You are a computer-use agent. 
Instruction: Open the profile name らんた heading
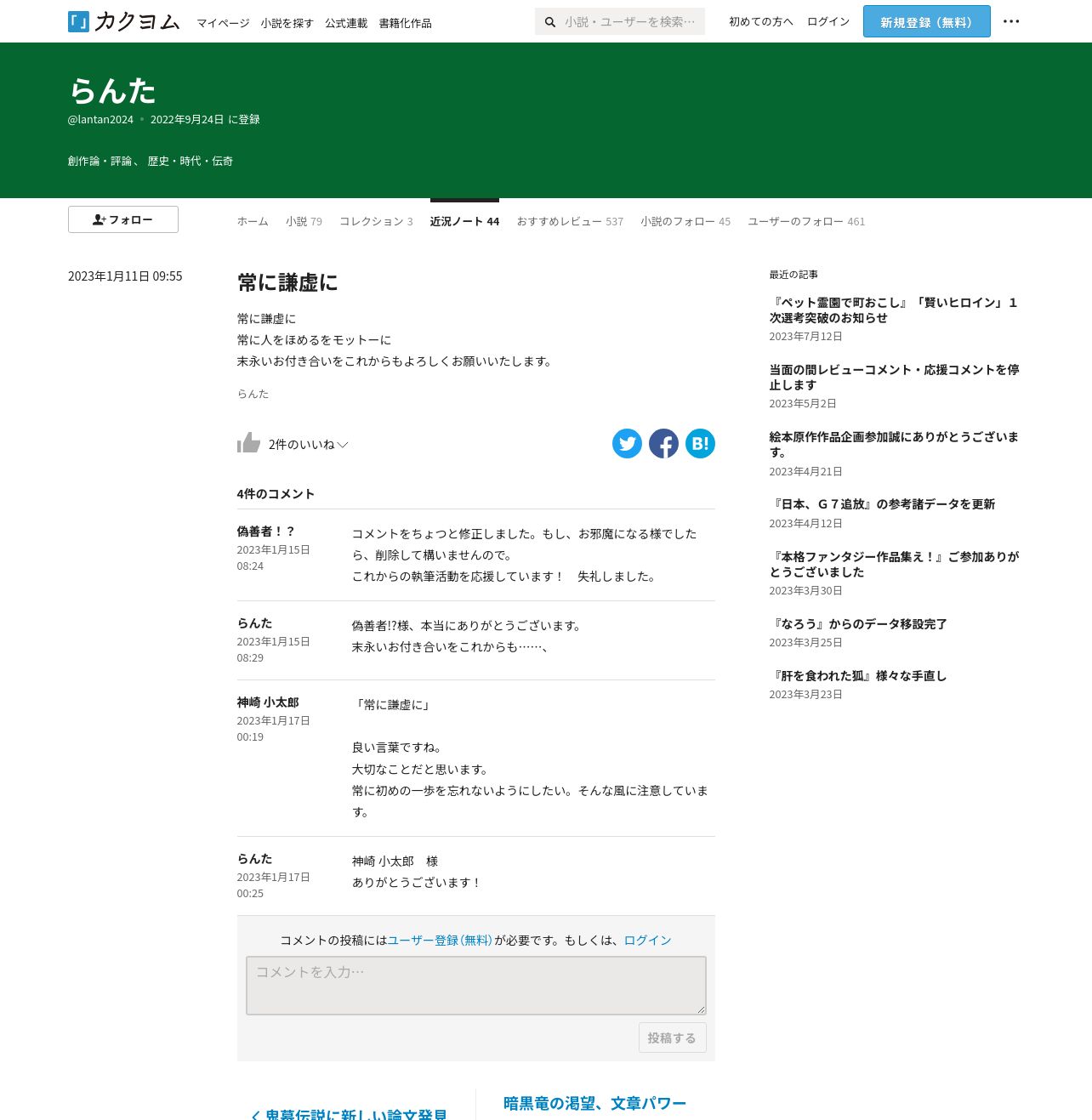(112, 90)
